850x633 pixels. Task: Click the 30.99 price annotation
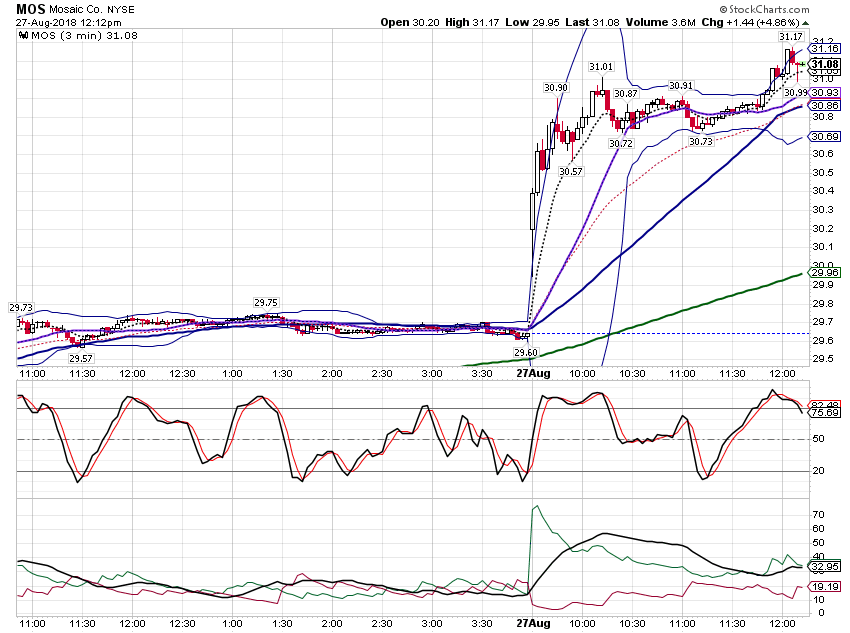click(x=796, y=93)
